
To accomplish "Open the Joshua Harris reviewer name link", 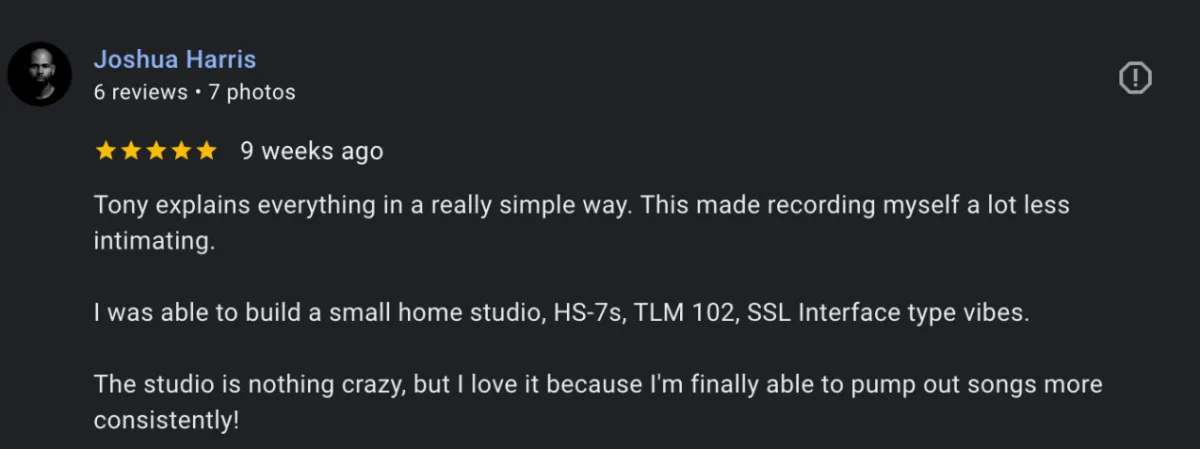I will 175,59.
